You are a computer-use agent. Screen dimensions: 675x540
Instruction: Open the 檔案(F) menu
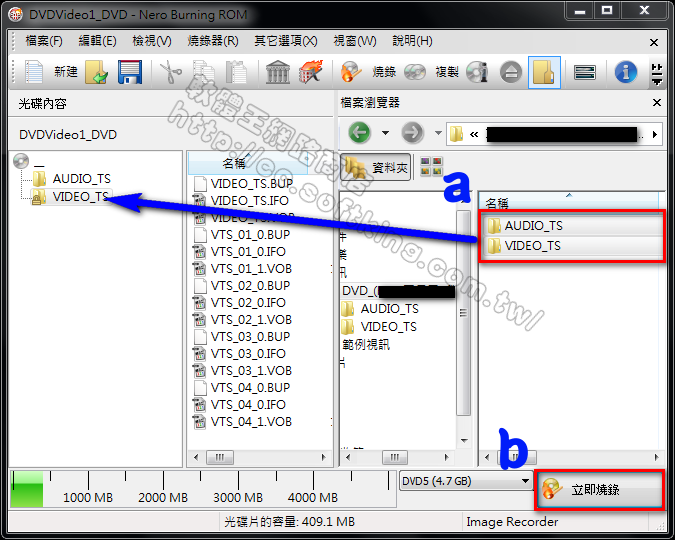pyautogui.click(x=43, y=41)
